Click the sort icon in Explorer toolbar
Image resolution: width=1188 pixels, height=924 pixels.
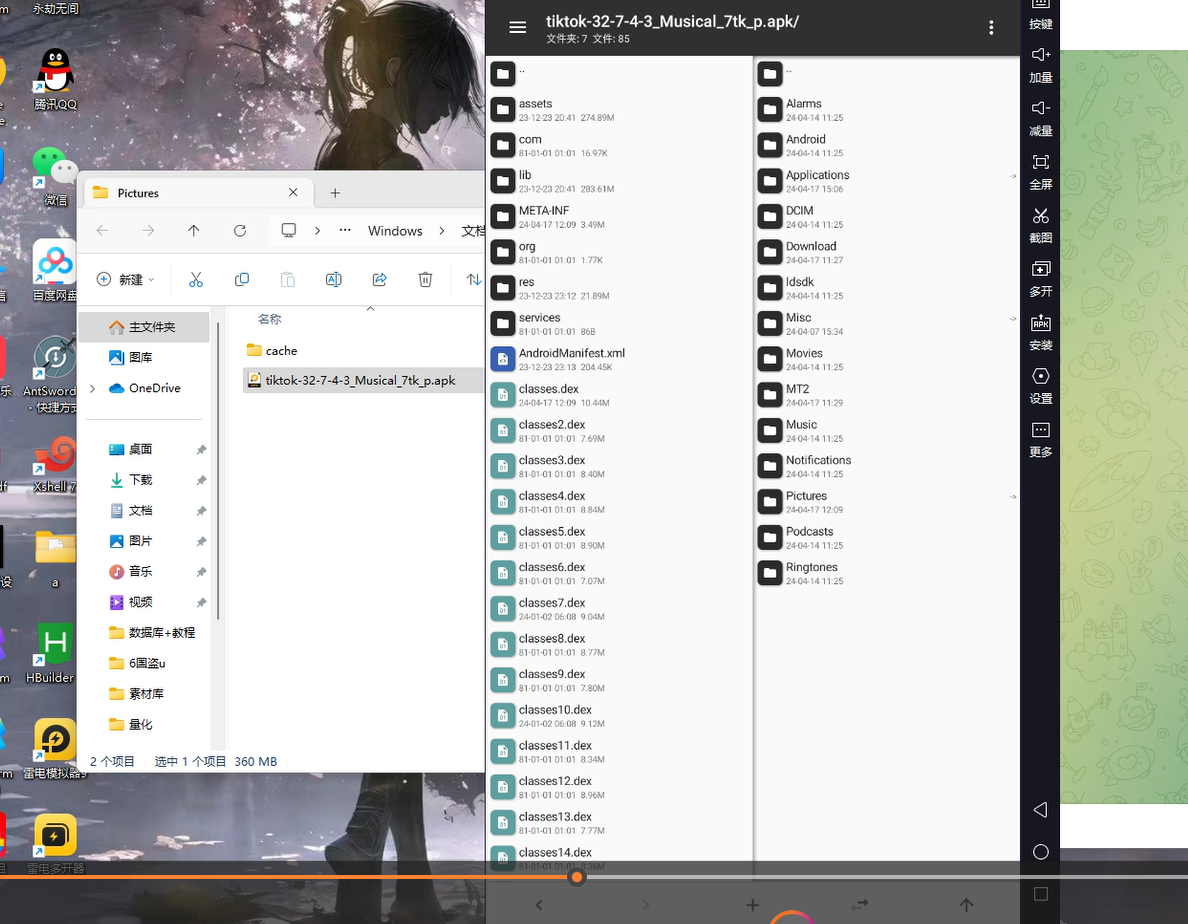coord(474,279)
